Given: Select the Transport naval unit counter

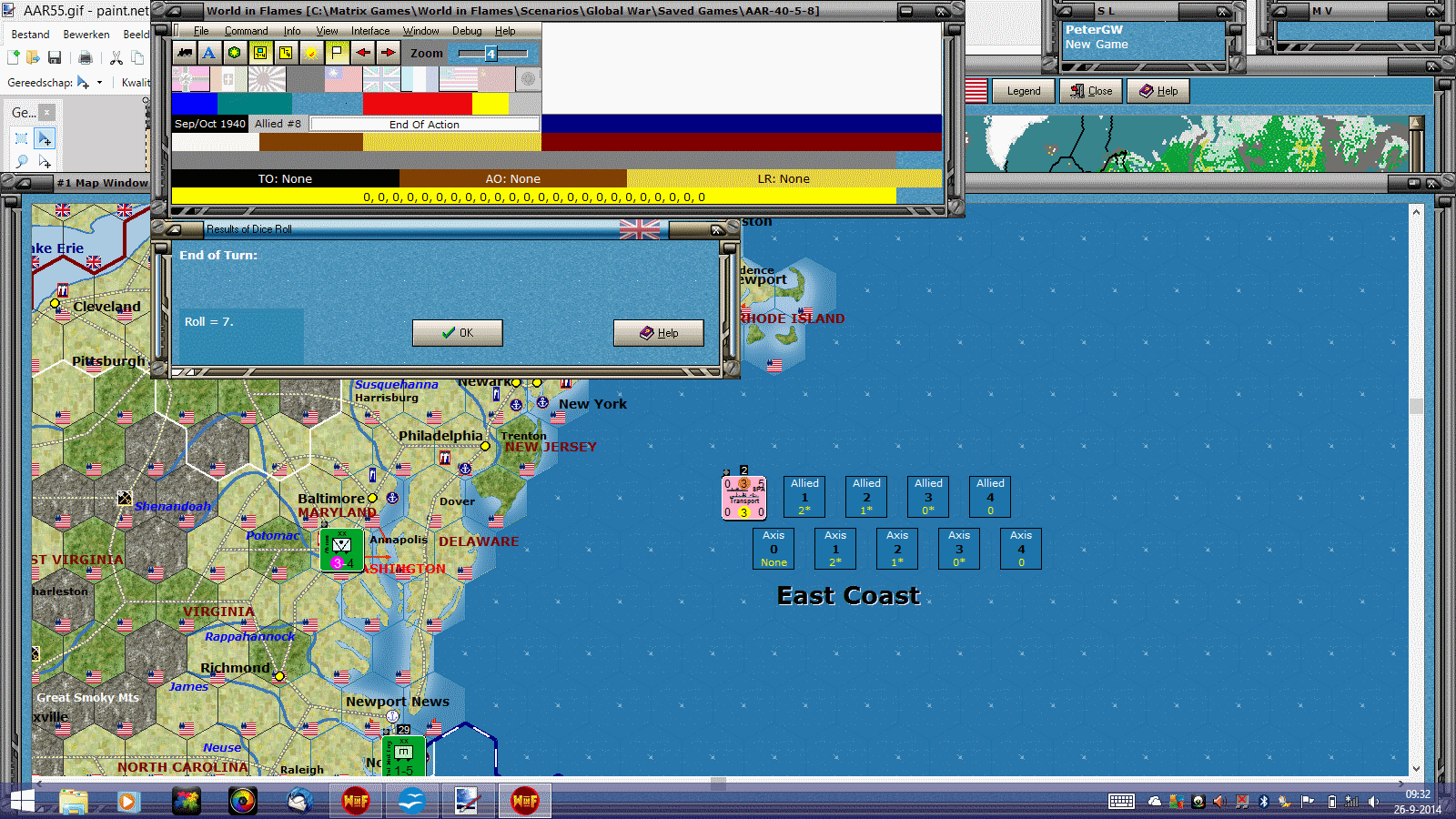Looking at the screenshot, I should click(x=744, y=498).
